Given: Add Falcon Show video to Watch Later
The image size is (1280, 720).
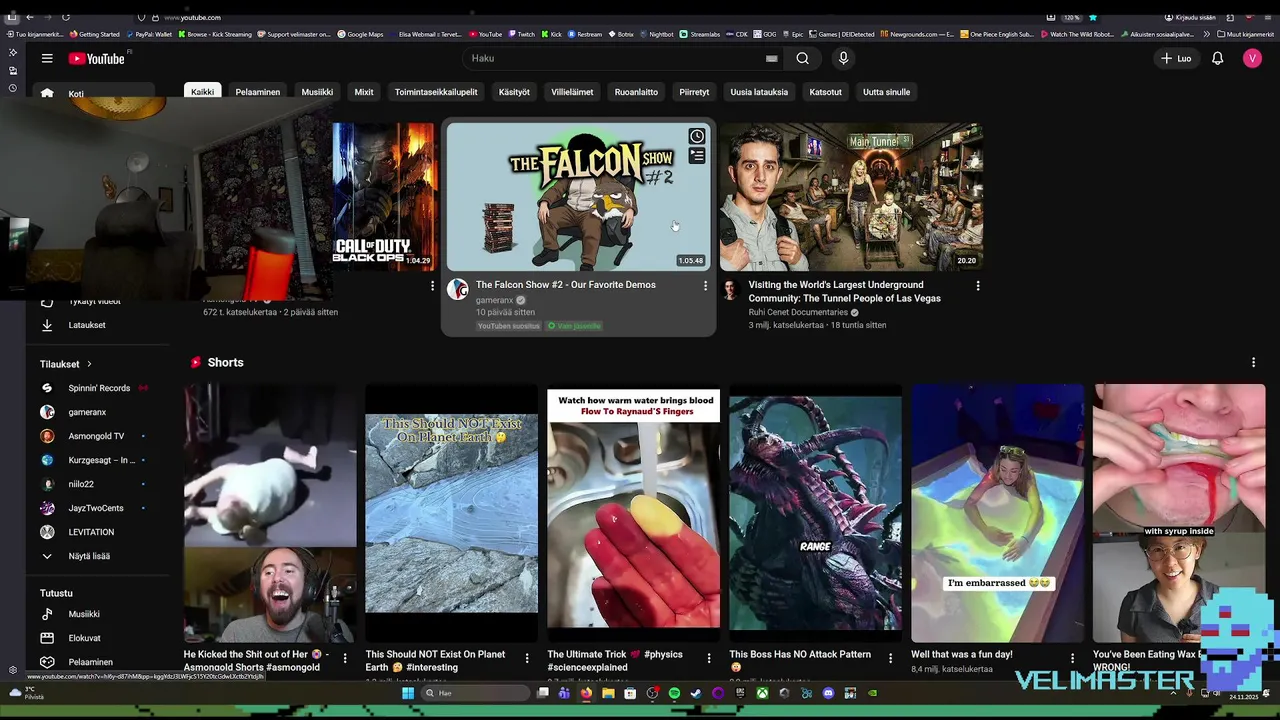Looking at the screenshot, I should tap(697, 136).
